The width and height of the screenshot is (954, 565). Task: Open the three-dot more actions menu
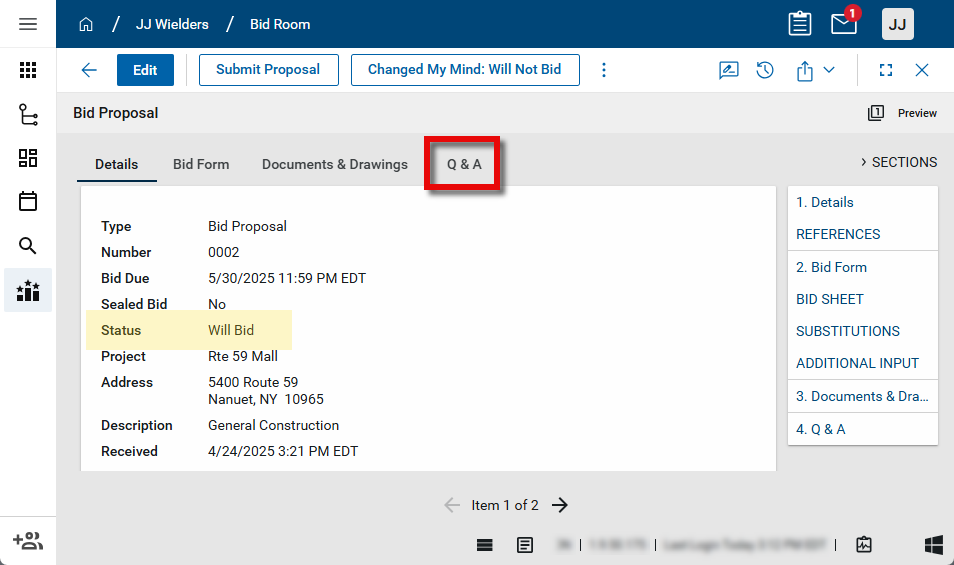pos(604,70)
